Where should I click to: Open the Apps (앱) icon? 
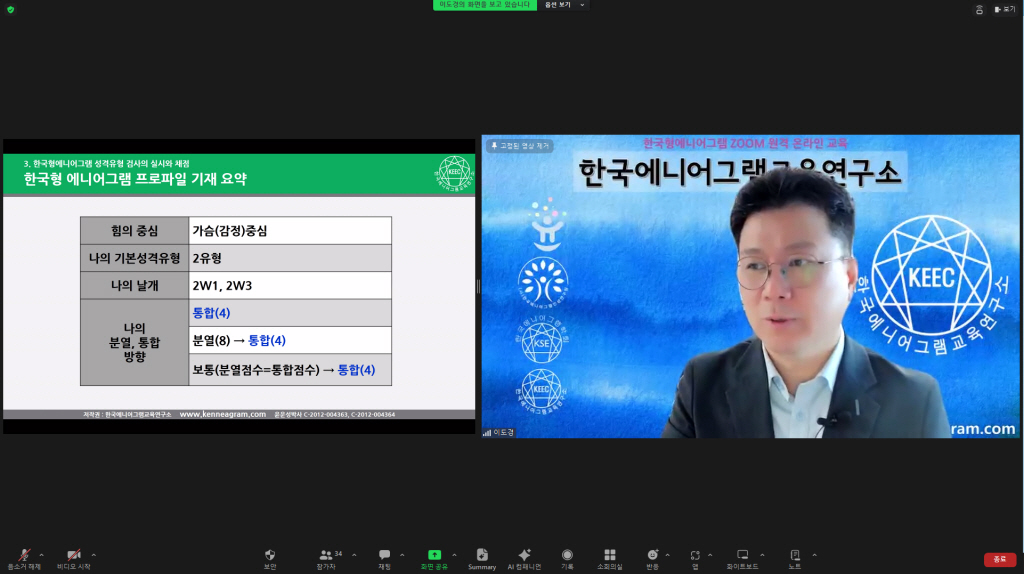pos(695,555)
